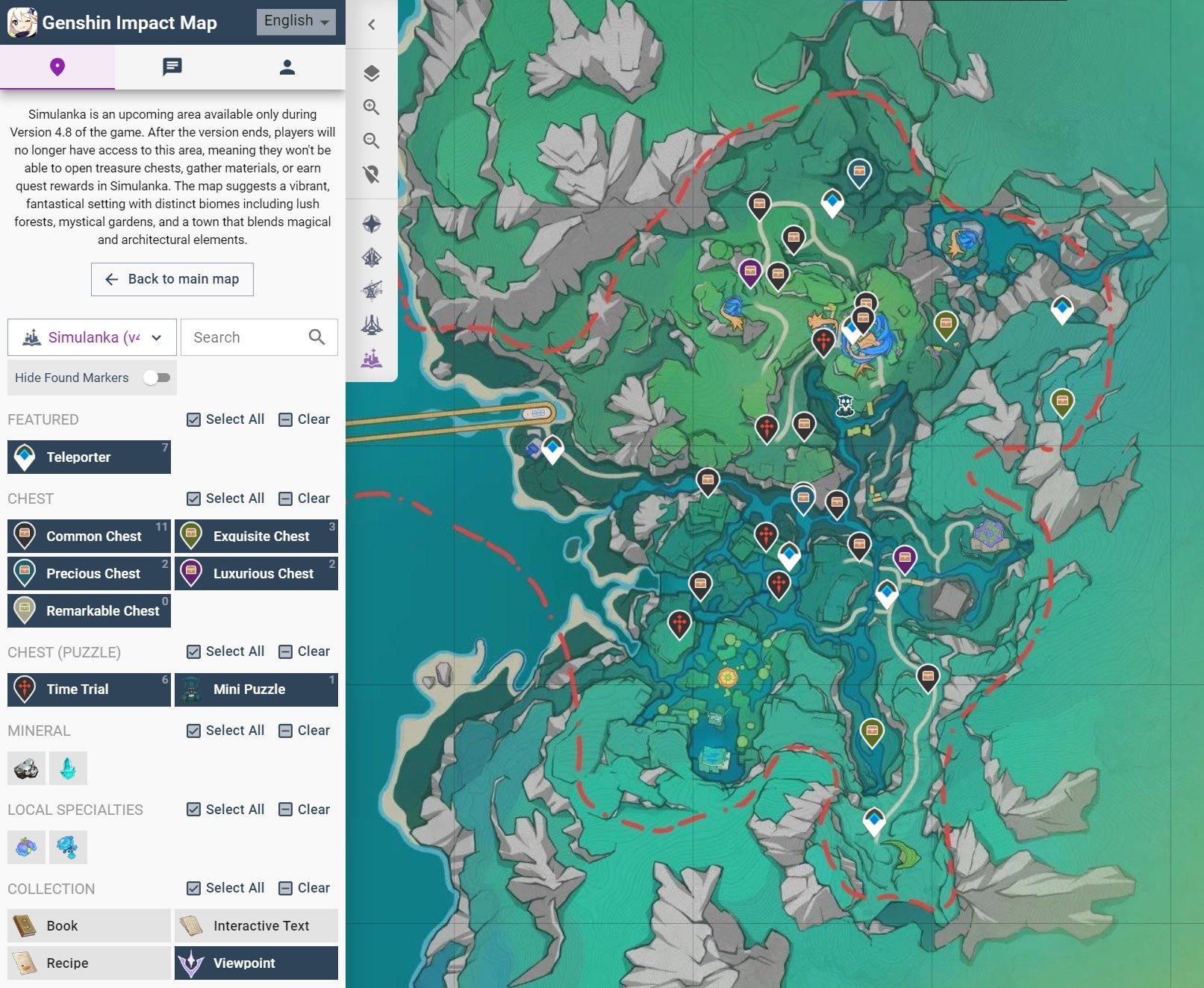Screen dimensions: 1204x988
Task: Click the Genshin Impact Map logo
Action: 22,22
